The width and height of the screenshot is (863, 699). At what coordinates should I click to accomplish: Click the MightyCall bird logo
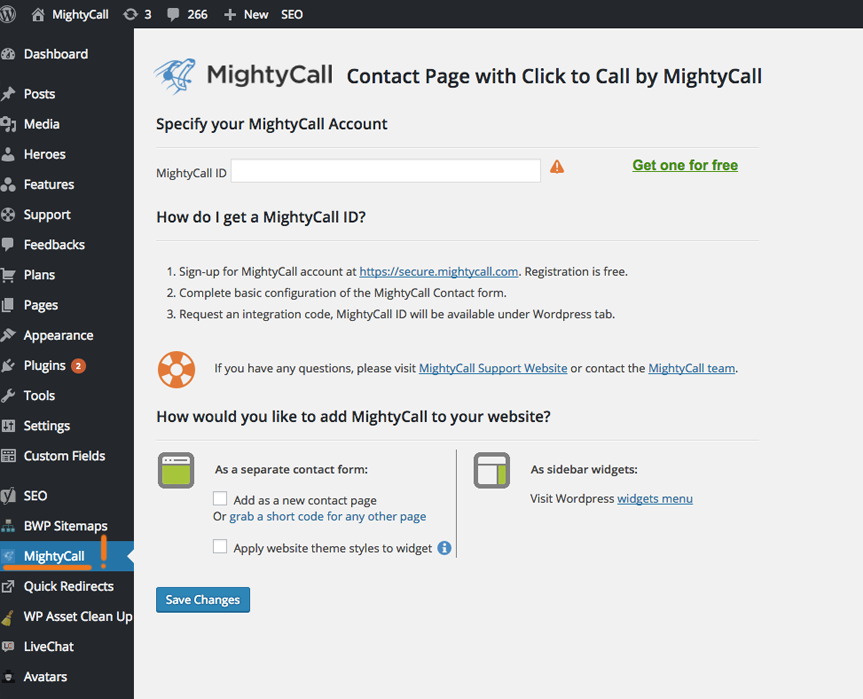click(x=175, y=76)
